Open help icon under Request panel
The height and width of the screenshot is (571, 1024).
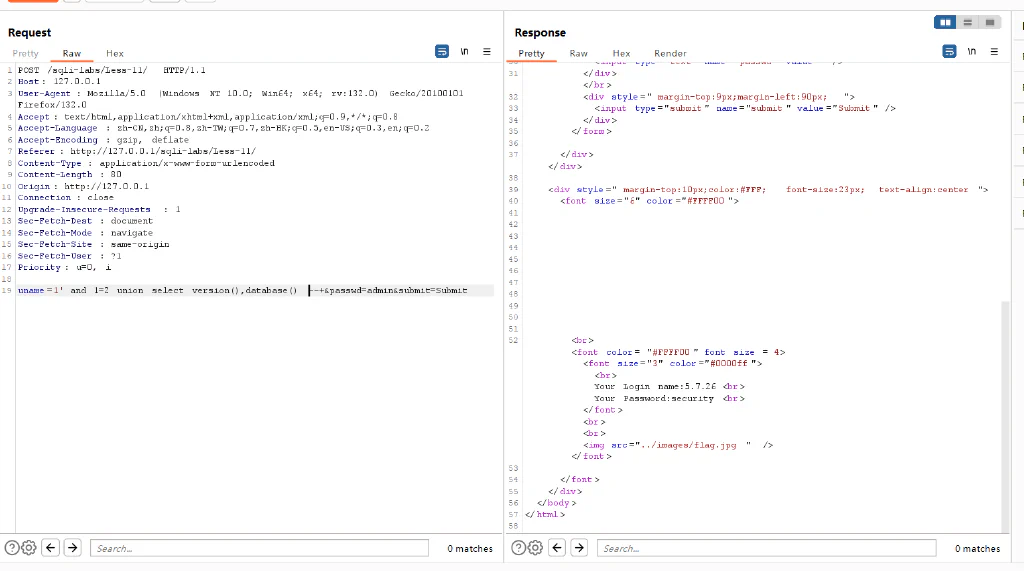12,548
